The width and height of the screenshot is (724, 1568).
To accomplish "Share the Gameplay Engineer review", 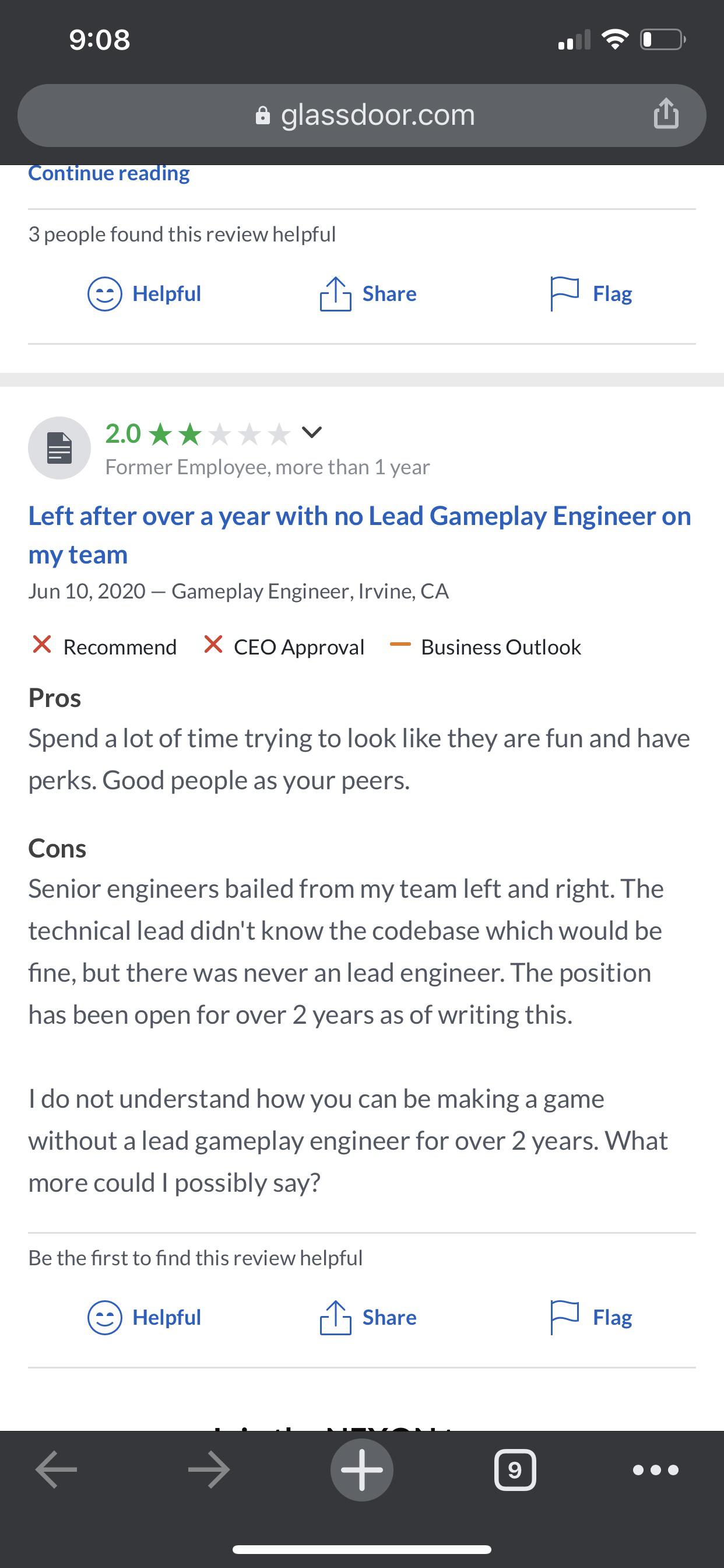I will point(368,1318).
